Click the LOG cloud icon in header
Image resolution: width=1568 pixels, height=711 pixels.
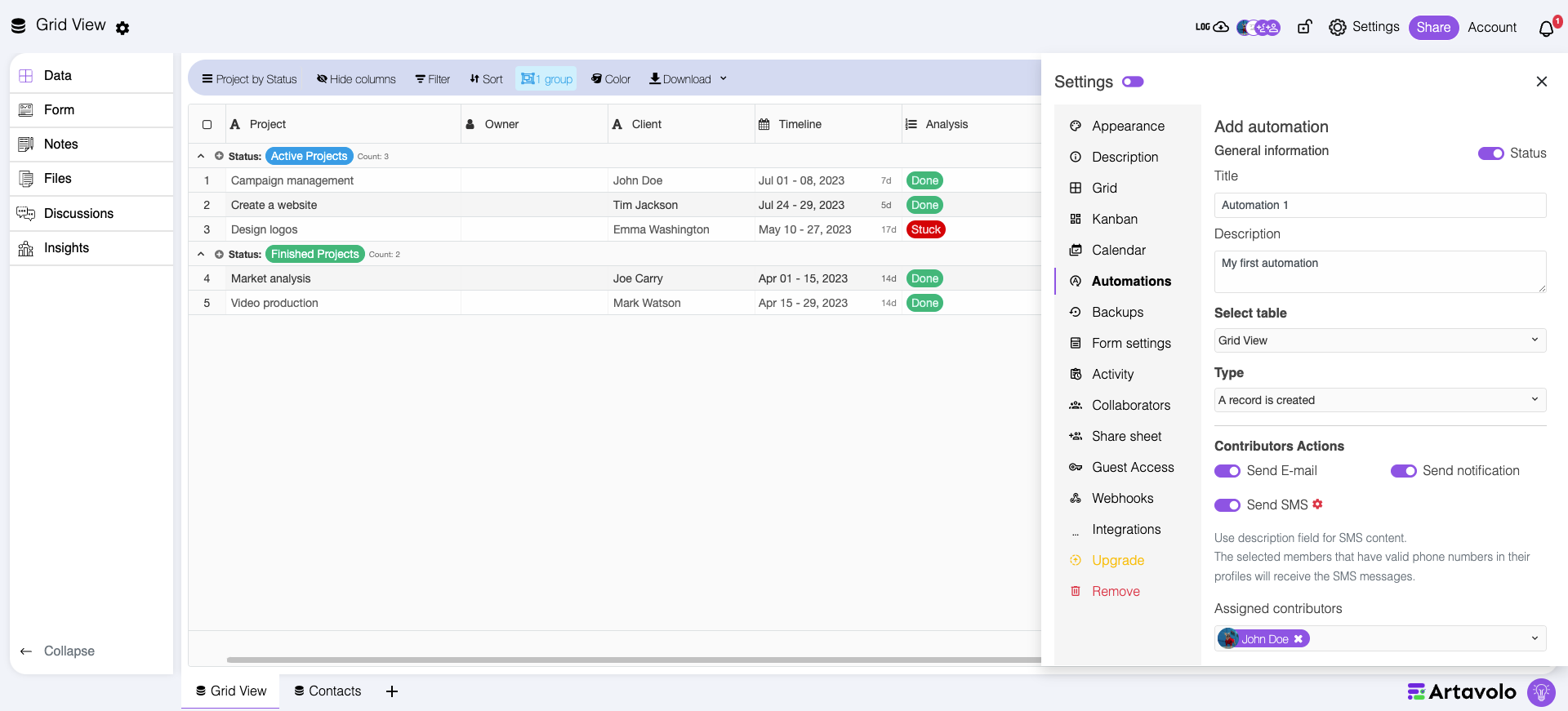(x=1212, y=27)
